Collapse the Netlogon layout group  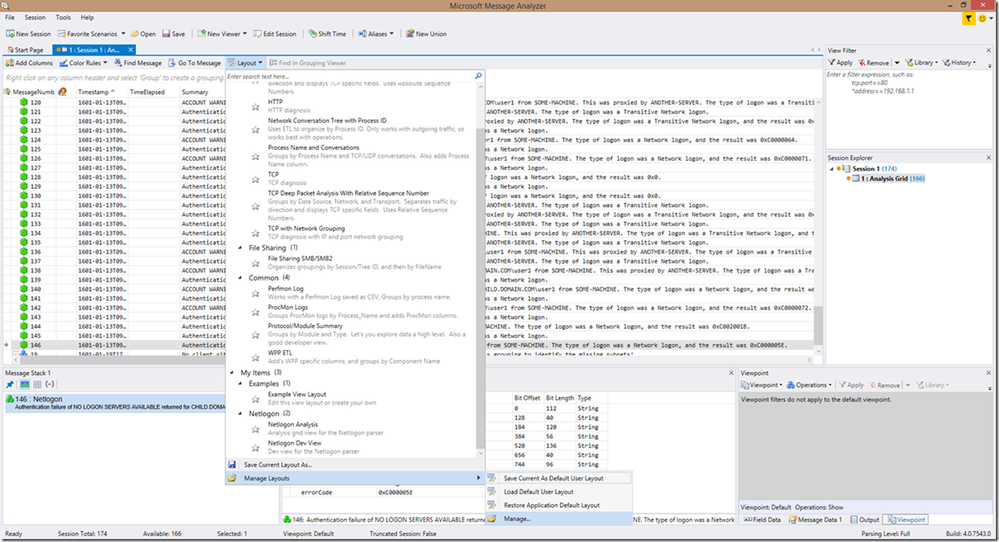pos(240,413)
